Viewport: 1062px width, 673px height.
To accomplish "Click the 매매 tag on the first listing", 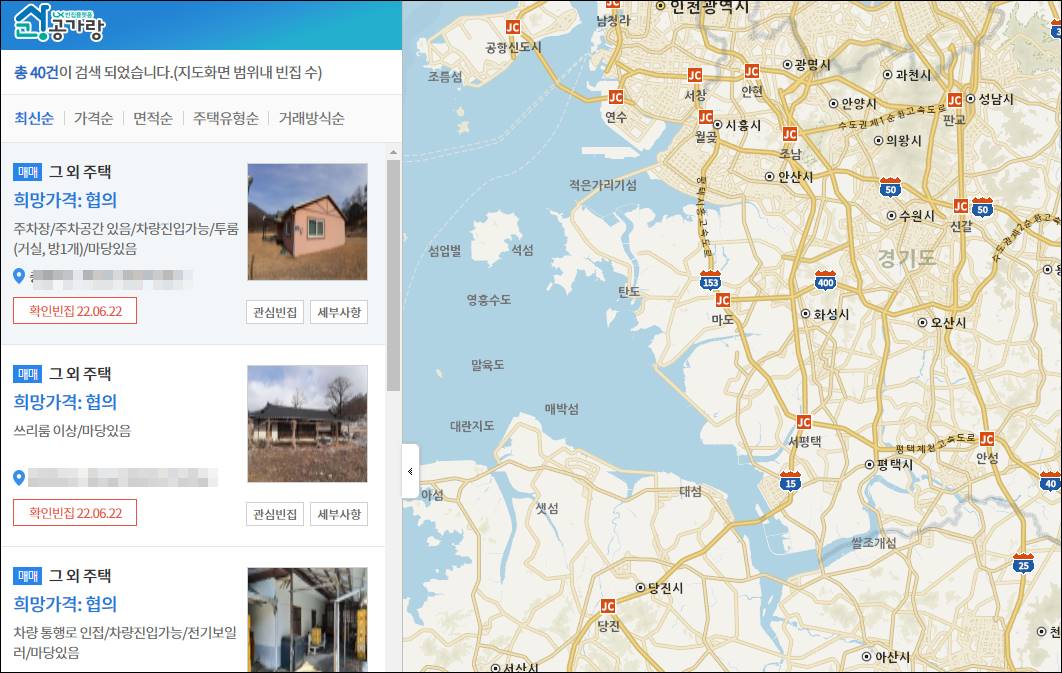I will (x=28, y=172).
